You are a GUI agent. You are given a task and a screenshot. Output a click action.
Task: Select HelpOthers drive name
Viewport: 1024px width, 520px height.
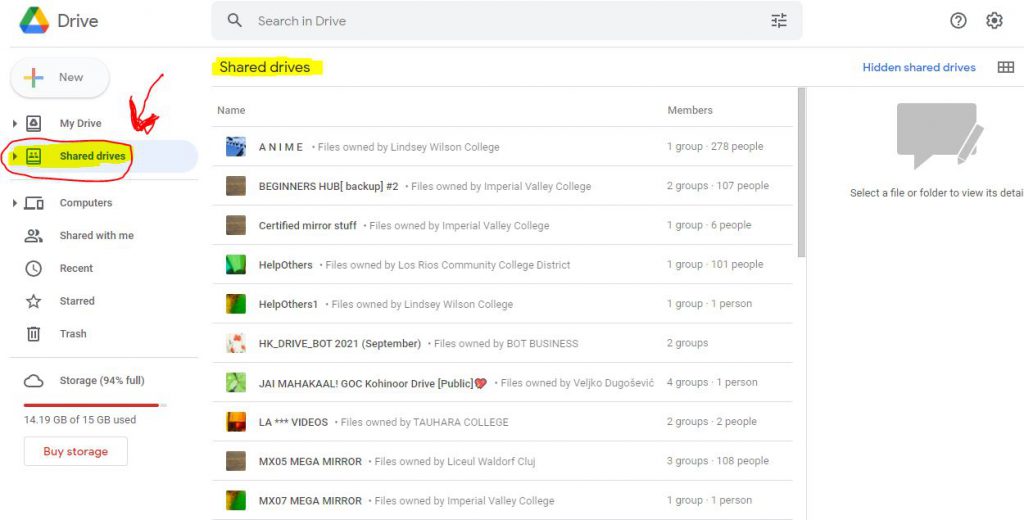285,265
